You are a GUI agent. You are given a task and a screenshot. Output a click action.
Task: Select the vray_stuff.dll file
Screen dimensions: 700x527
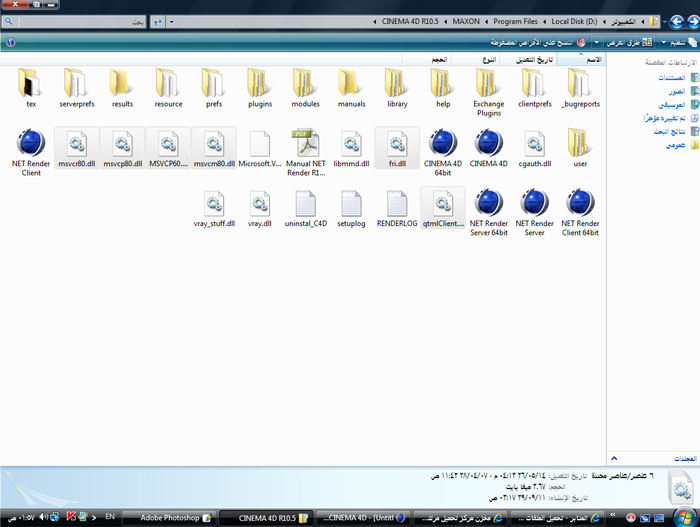coord(214,208)
